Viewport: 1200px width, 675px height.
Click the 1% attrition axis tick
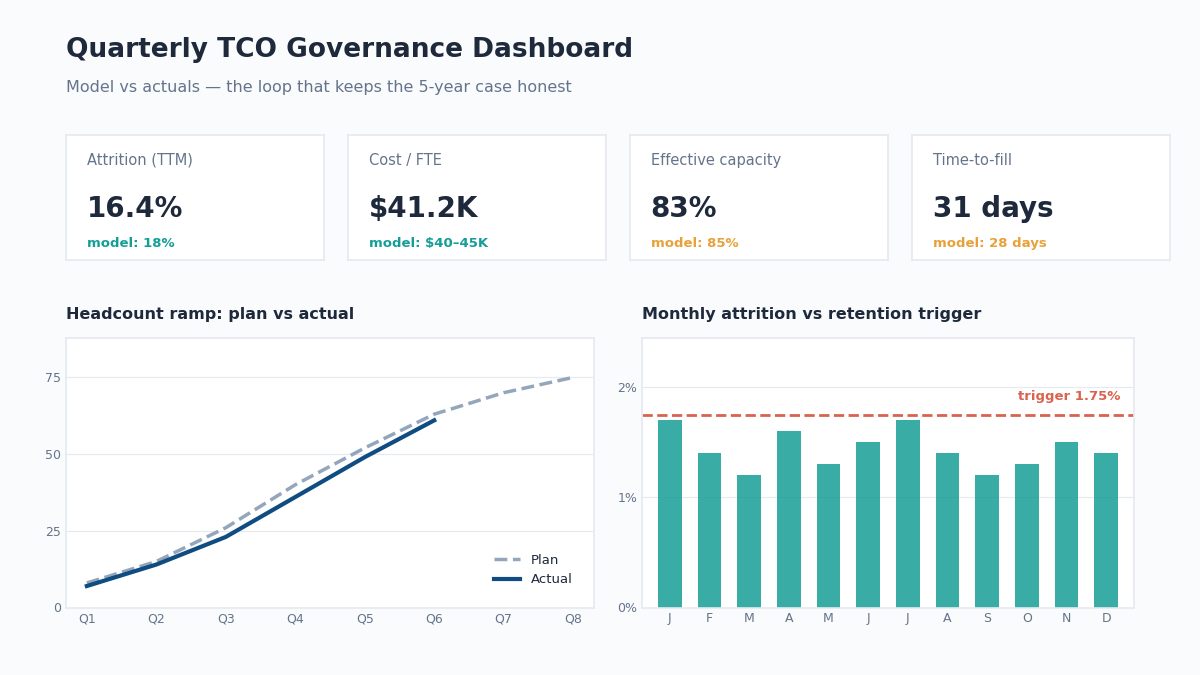tap(627, 497)
